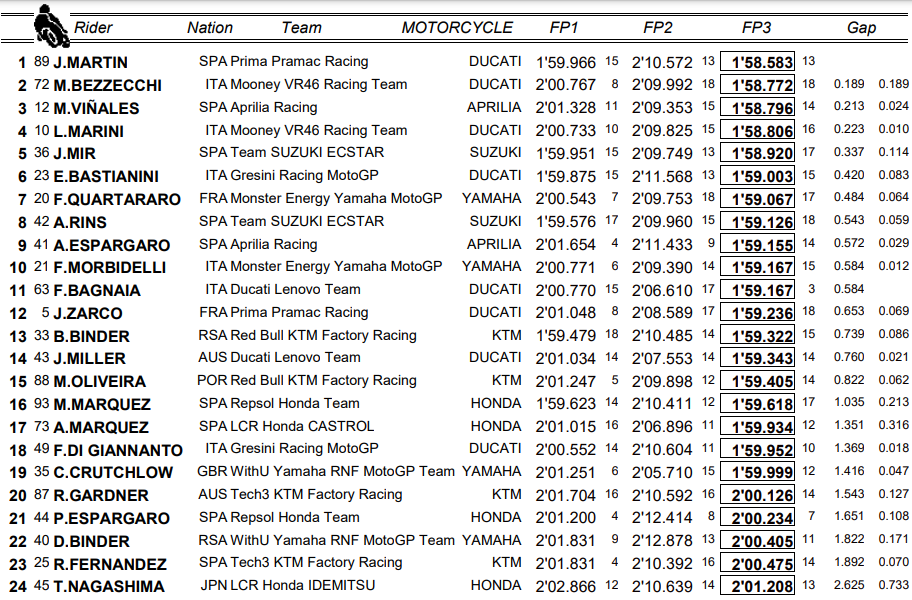Click J.MARTIN's boxed FP3 time 1'58.583
This screenshot has width=912, height=600.
coord(757,62)
